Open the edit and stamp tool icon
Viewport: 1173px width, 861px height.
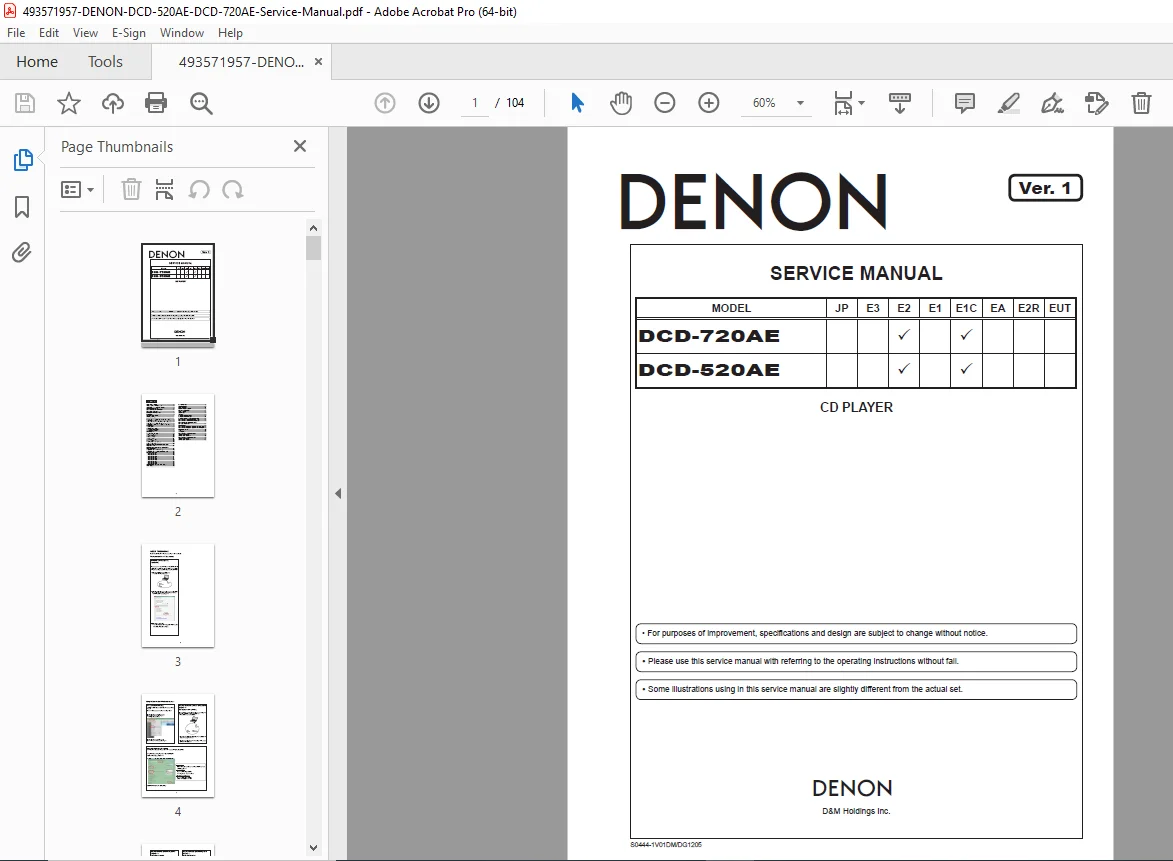tap(1097, 102)
